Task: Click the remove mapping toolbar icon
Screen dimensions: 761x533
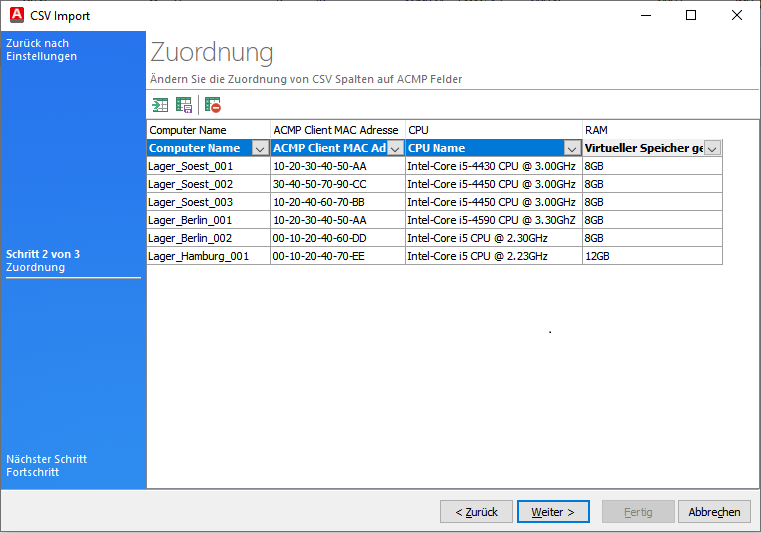Action: [212, 105]
